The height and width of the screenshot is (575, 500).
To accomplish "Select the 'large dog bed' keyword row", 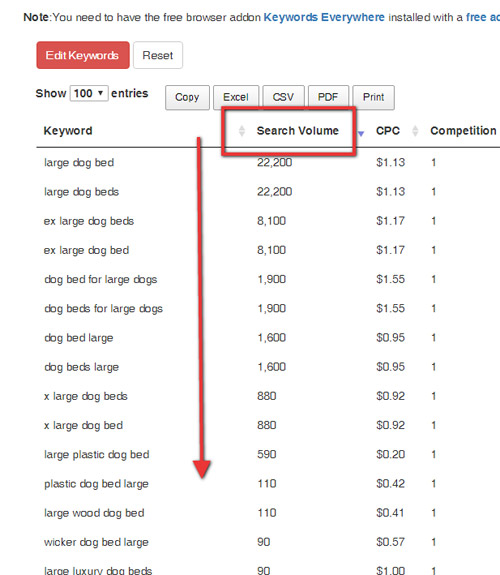I will [x=268, y=162].
